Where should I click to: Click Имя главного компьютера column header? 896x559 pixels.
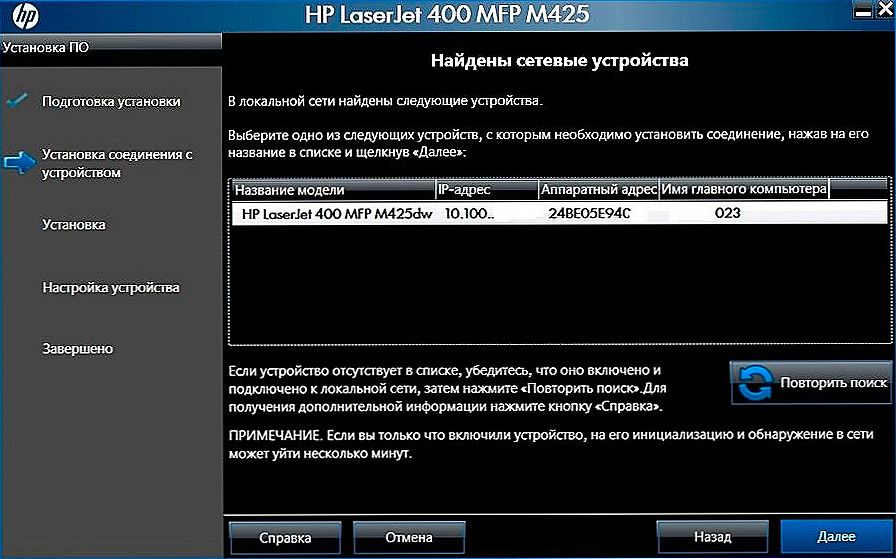(x=744, y=189)
